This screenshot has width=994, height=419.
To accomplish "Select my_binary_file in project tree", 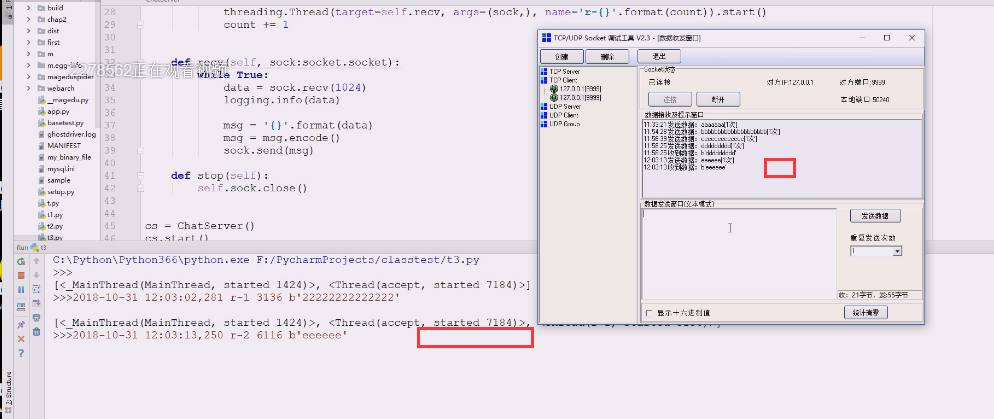I will coord(63,157).
